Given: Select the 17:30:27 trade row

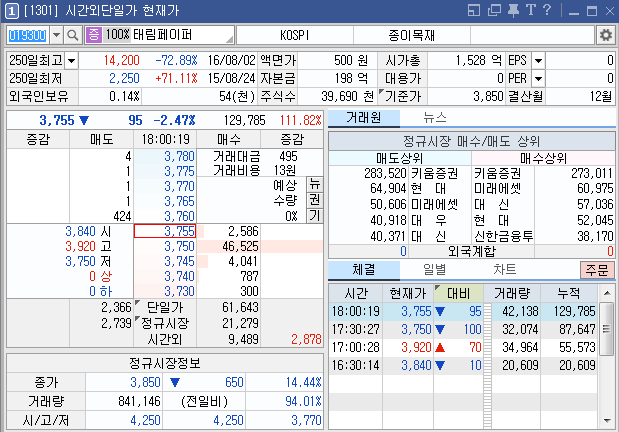Looking at the screenshot, I should (463, 329).
